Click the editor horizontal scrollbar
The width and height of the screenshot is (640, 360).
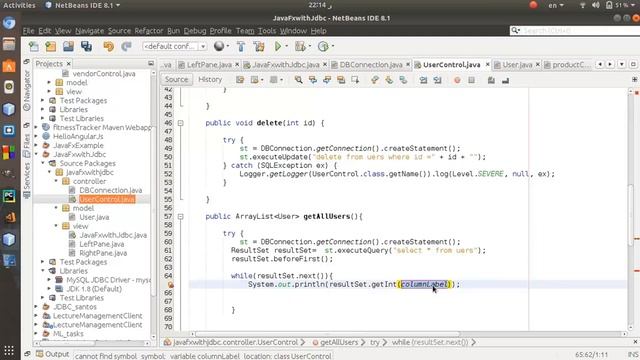pos(327,334)
